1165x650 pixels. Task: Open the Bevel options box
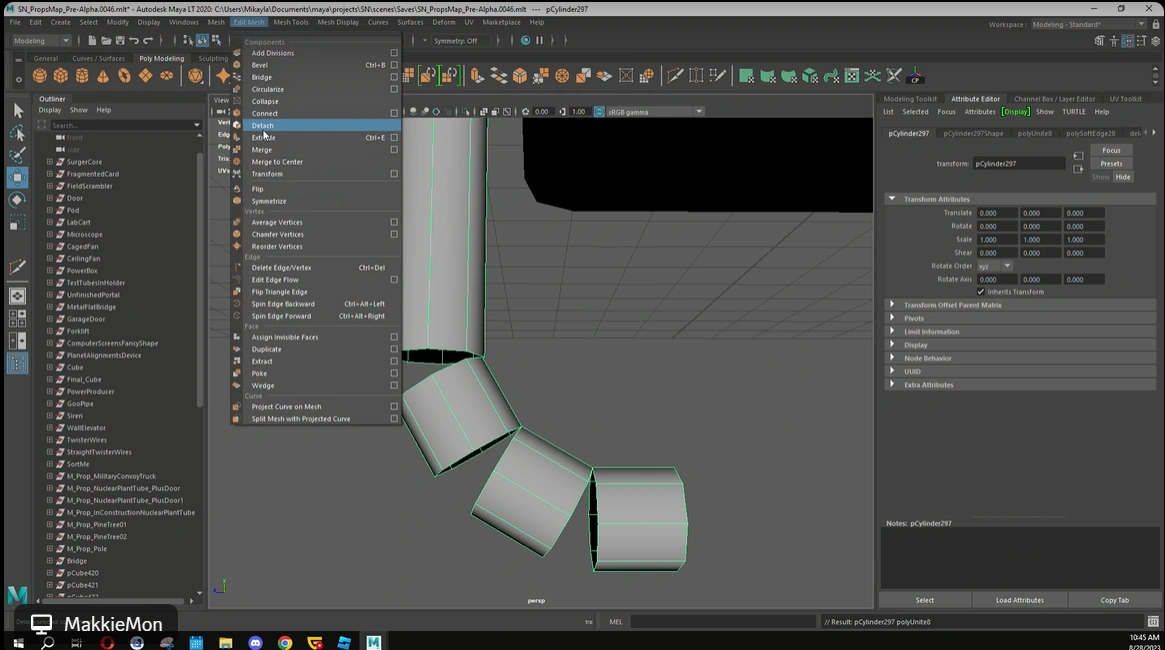pos(394,65)
